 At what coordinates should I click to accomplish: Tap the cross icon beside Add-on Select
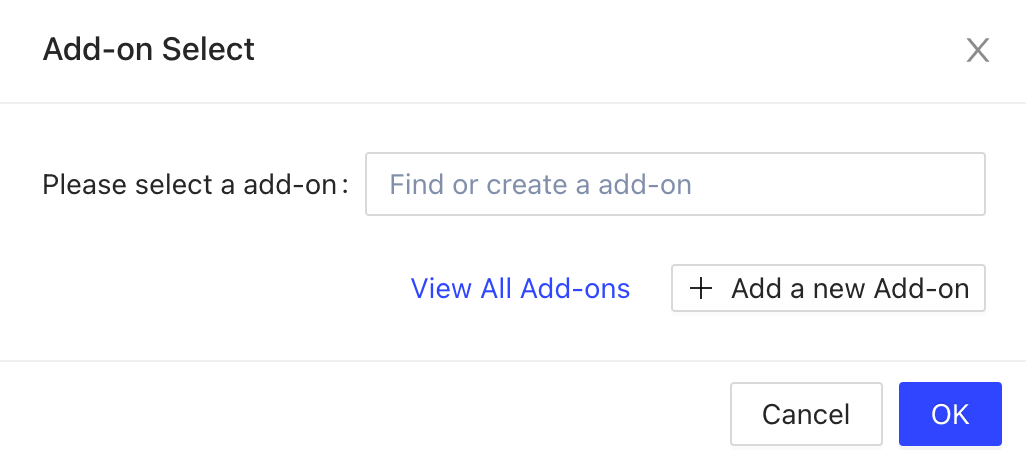pyautogui.click(x=977, y=50)
